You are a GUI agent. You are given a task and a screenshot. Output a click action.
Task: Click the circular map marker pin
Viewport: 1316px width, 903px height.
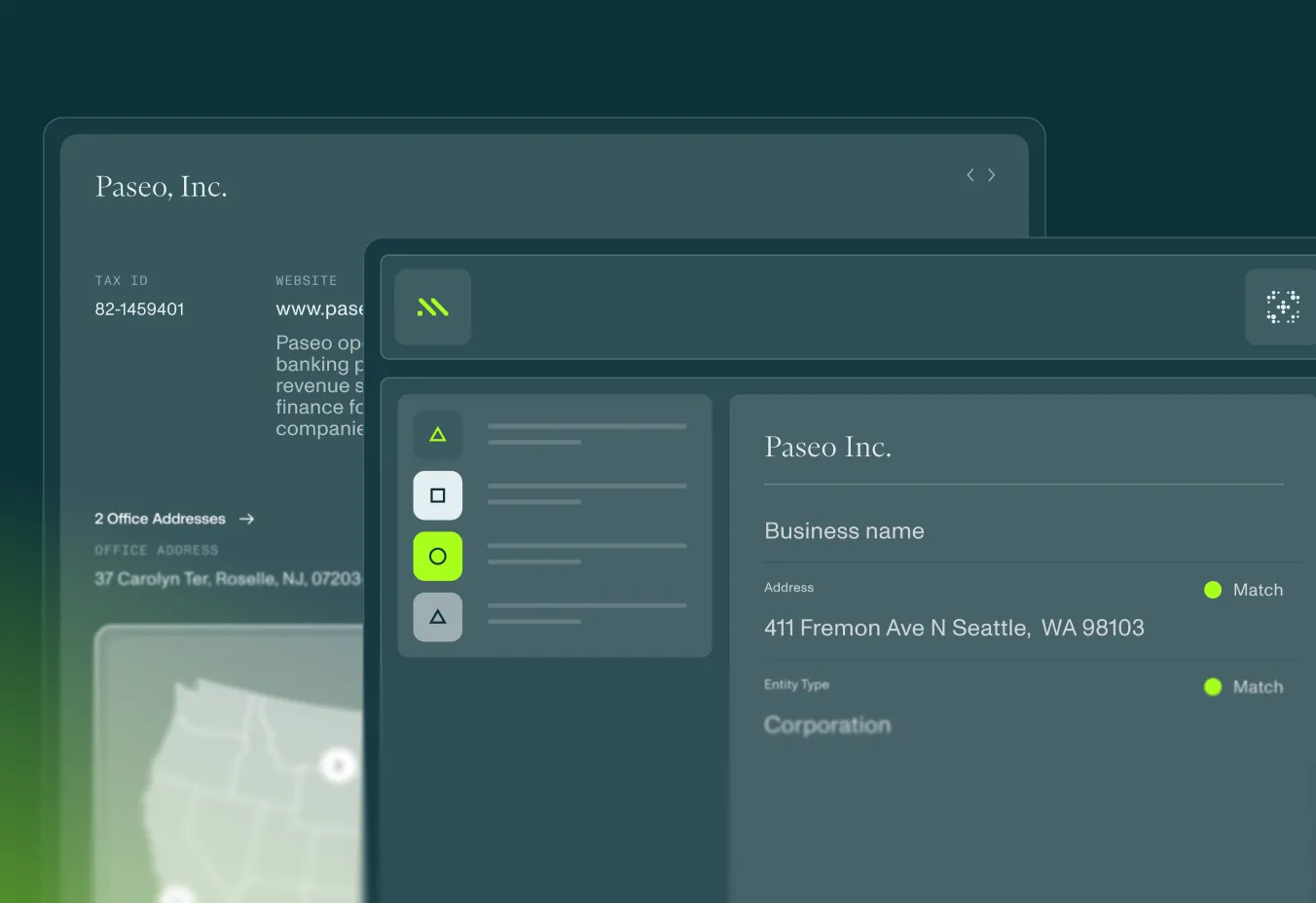tap(338, 766)
